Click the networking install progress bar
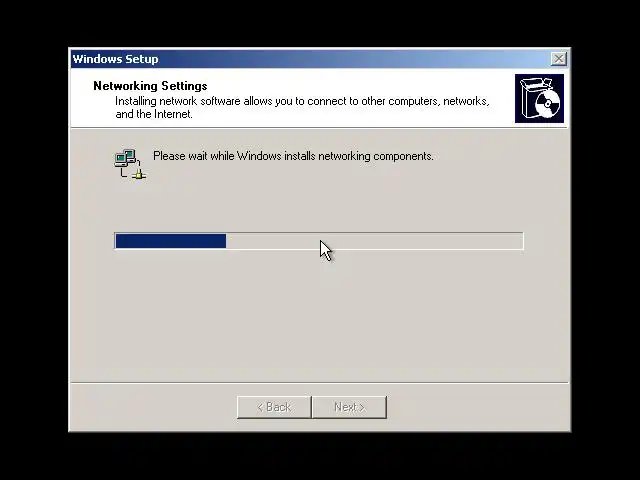Screen dimensions: 640x480 319,241
